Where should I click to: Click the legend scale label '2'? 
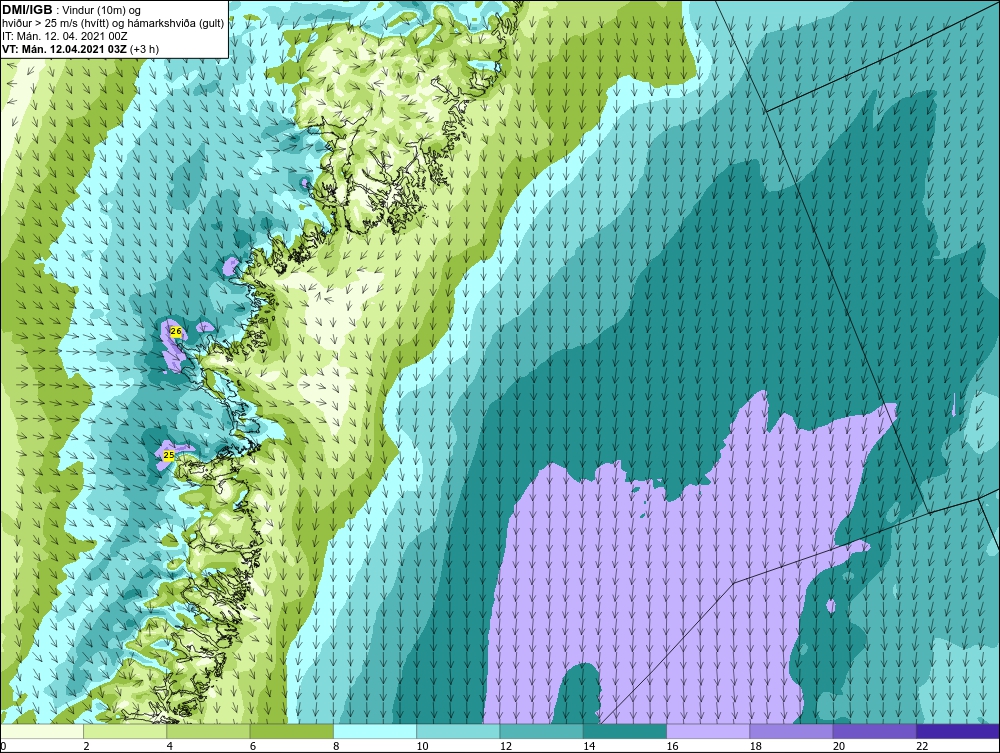pyautogui.click(x=86, y=746)
